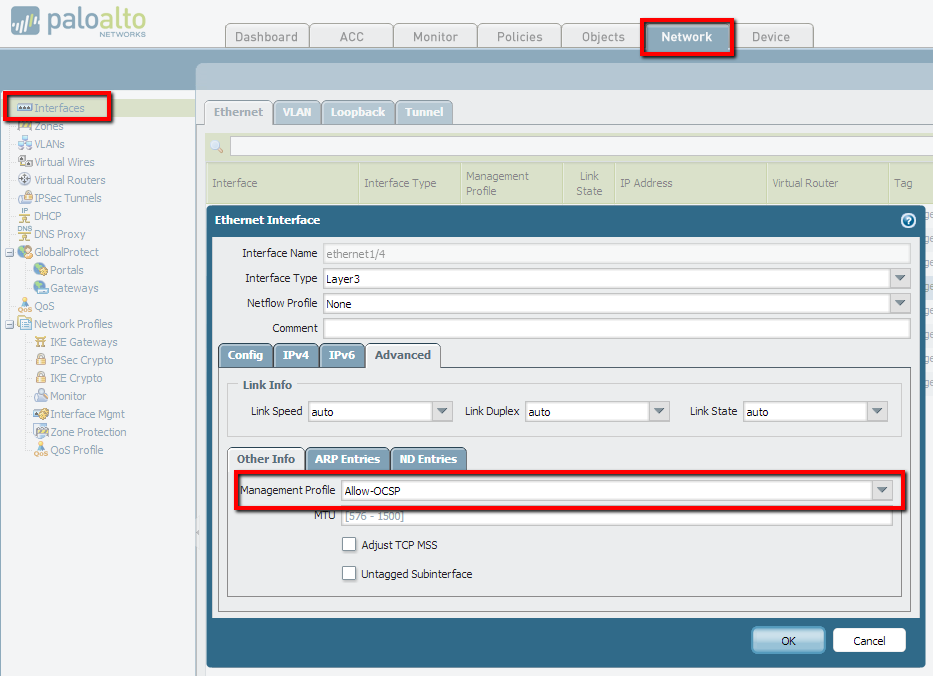The height and width of the screenshot is (676, 933).
Task: Switch to the Monitor top tab
Action: click(x=436, y=36)
